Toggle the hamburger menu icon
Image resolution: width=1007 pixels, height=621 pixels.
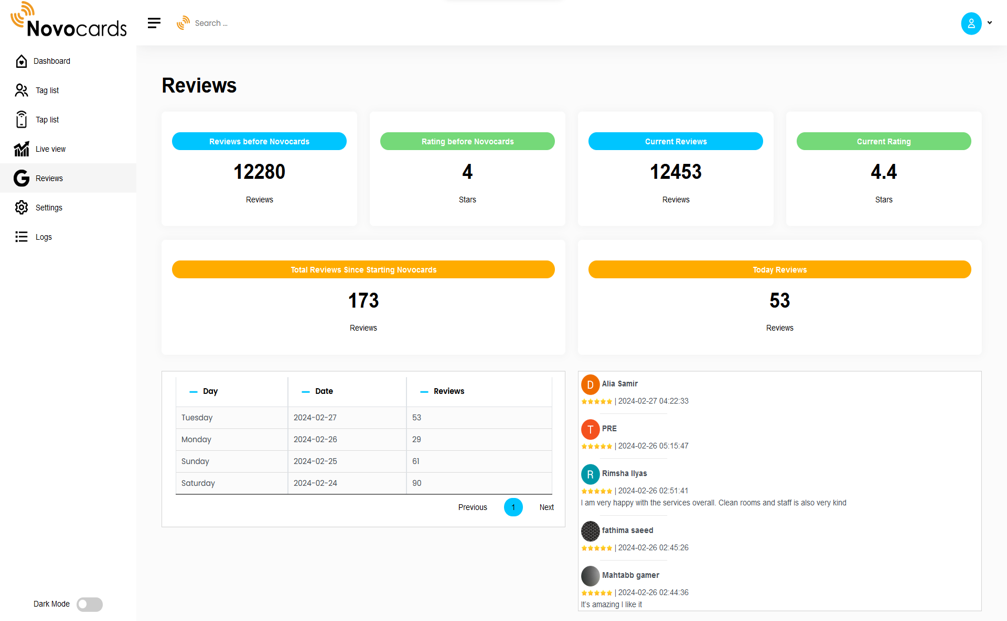154,23
